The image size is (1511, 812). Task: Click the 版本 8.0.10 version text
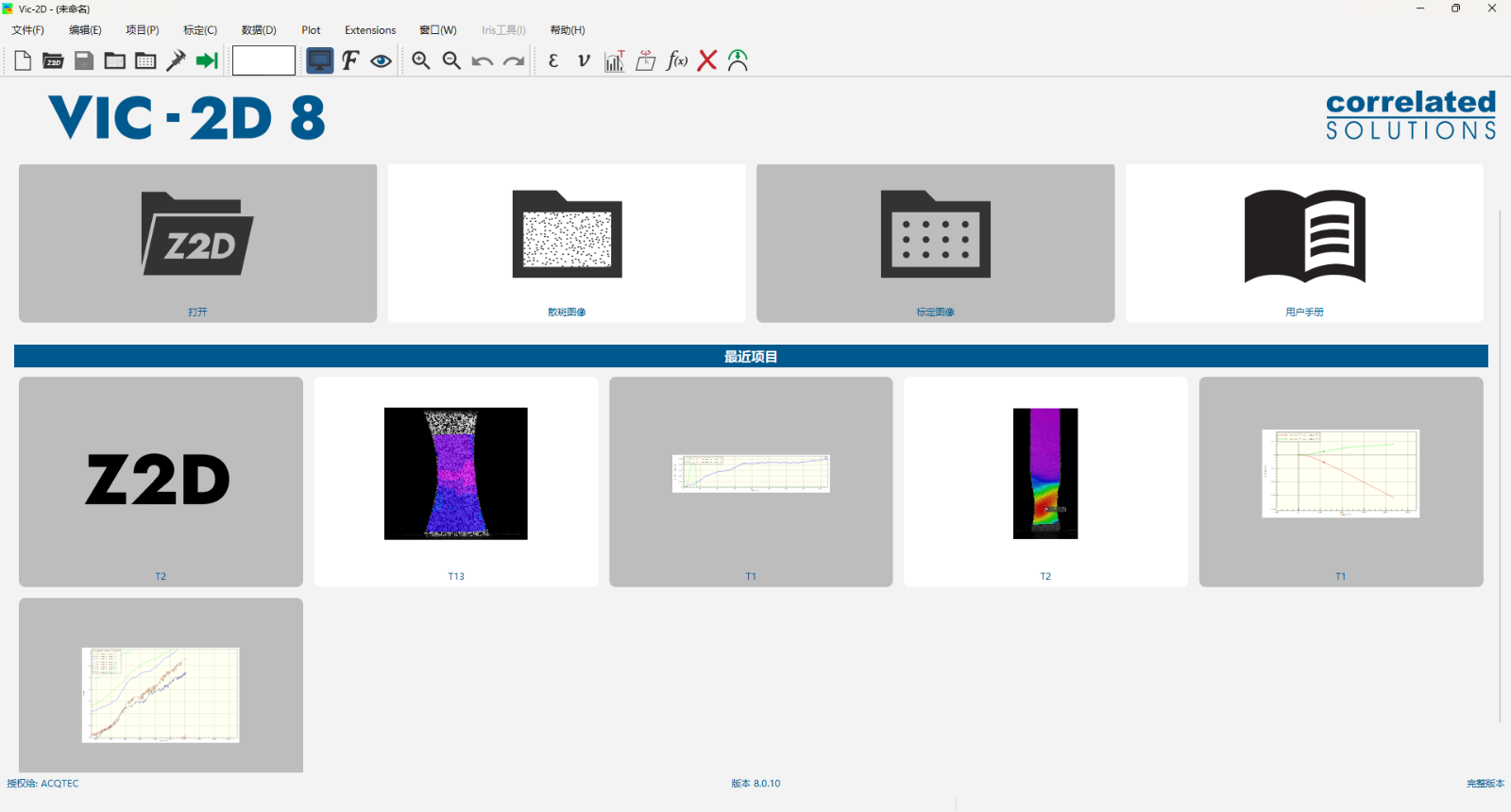tap(755, 784)
